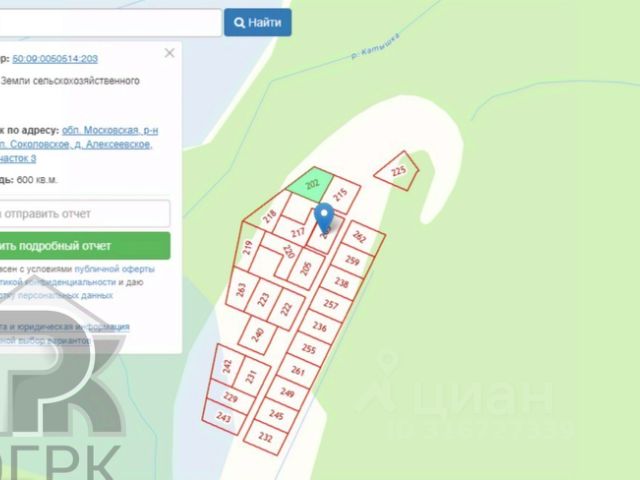Close the parcel info popup
The height and width of the screenshot is (480, 640).
(169, 53)
